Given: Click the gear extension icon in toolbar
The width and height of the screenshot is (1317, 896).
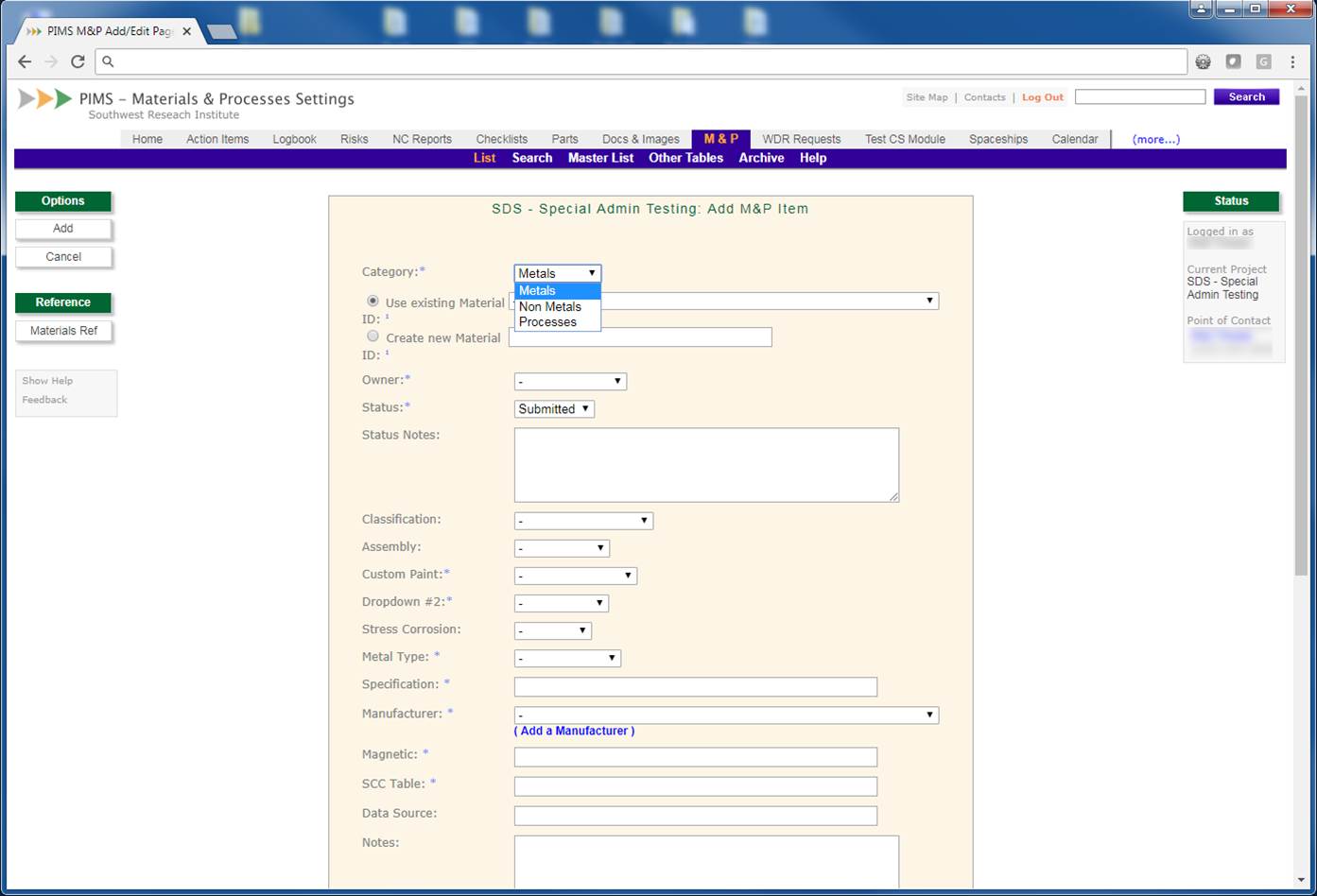Looking at the screenshot, I should [x=1203, y=61].
